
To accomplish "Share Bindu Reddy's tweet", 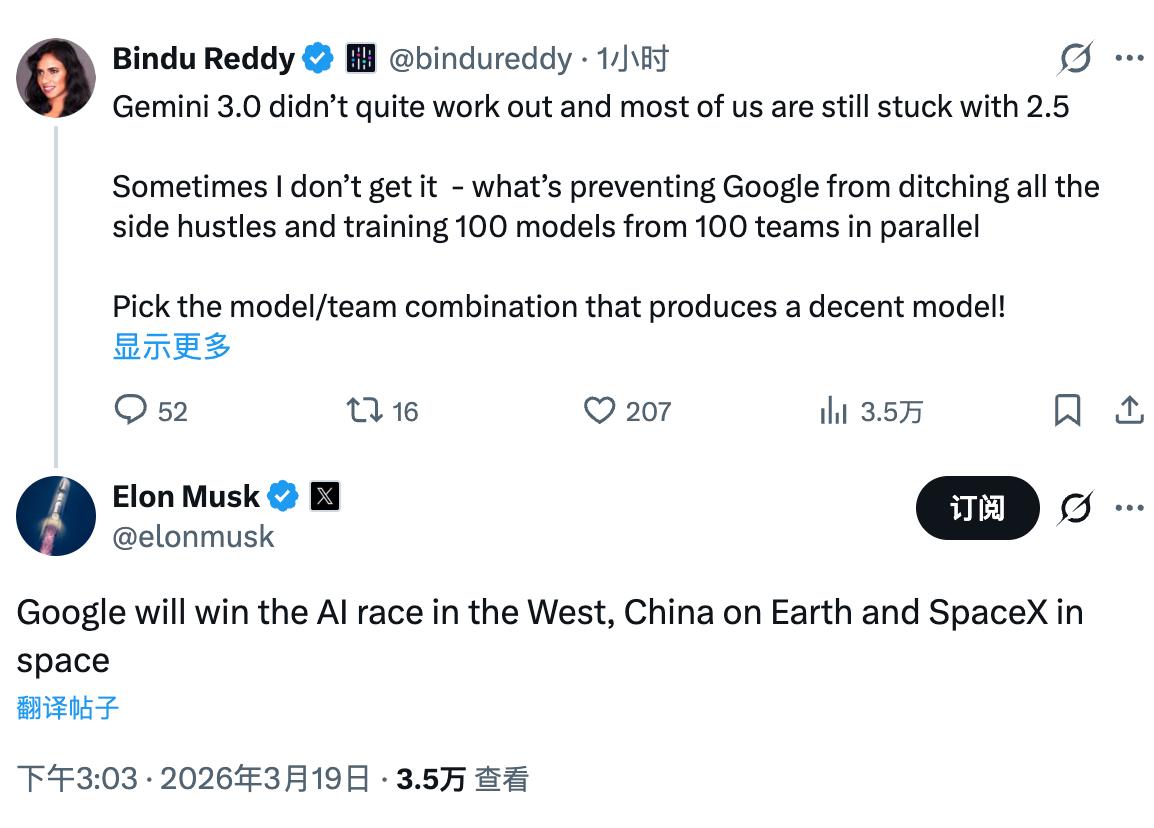I will (1129, 410).
